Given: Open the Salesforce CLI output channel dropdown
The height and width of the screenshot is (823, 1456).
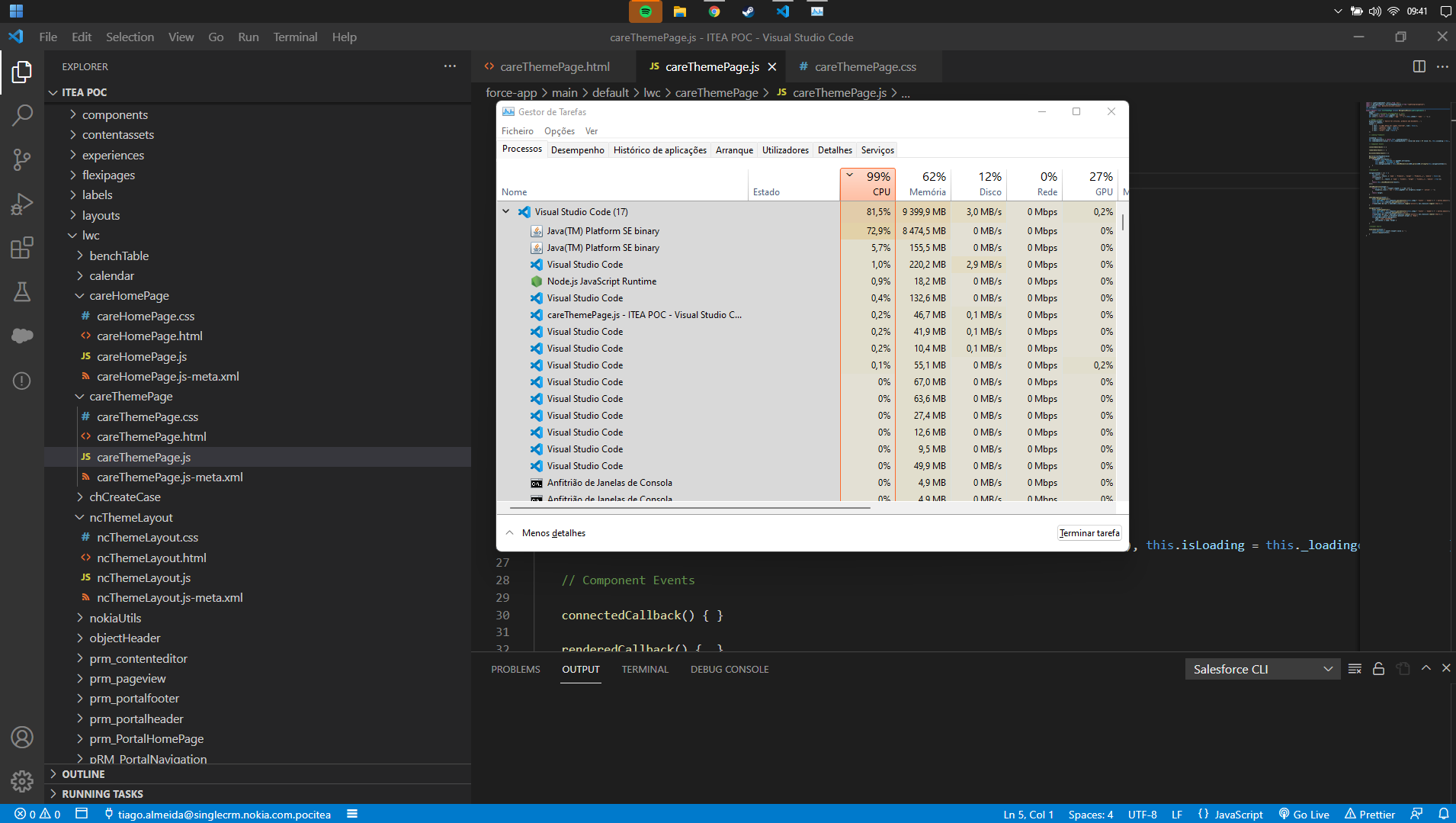Looking at the screenshot, I should coord(1262,668).
